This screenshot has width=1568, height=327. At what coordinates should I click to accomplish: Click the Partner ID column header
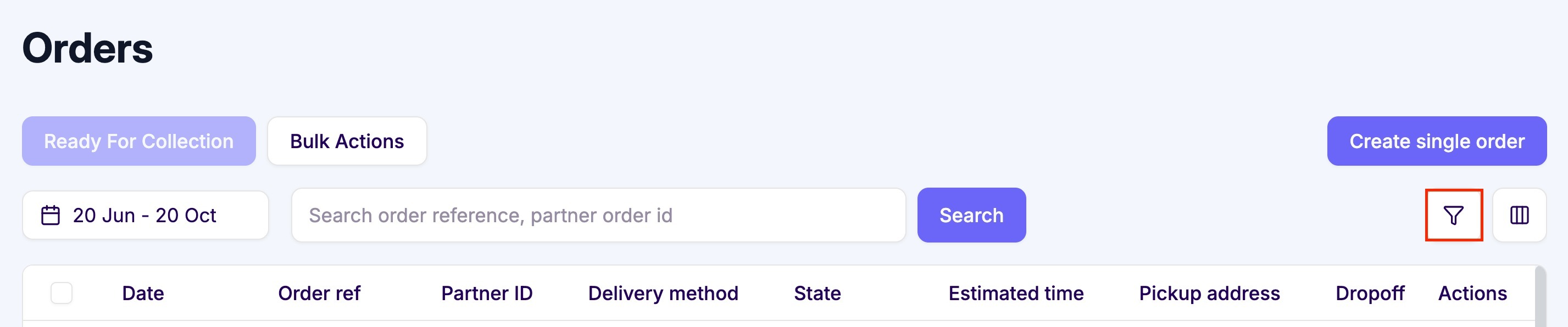pyautogui.click(x=487, y=294)
